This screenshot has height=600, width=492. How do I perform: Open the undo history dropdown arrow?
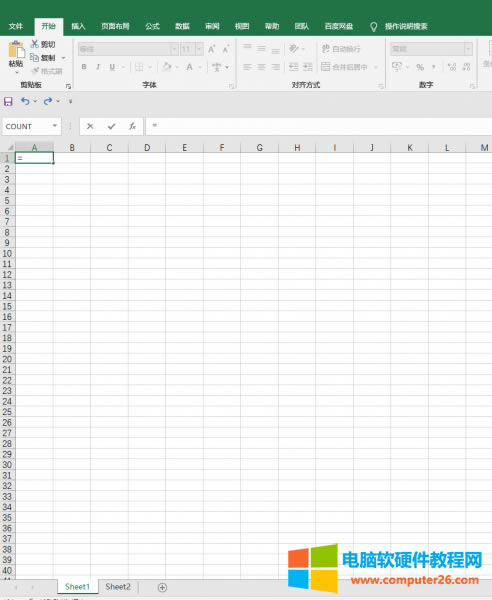tap(35, 101)
